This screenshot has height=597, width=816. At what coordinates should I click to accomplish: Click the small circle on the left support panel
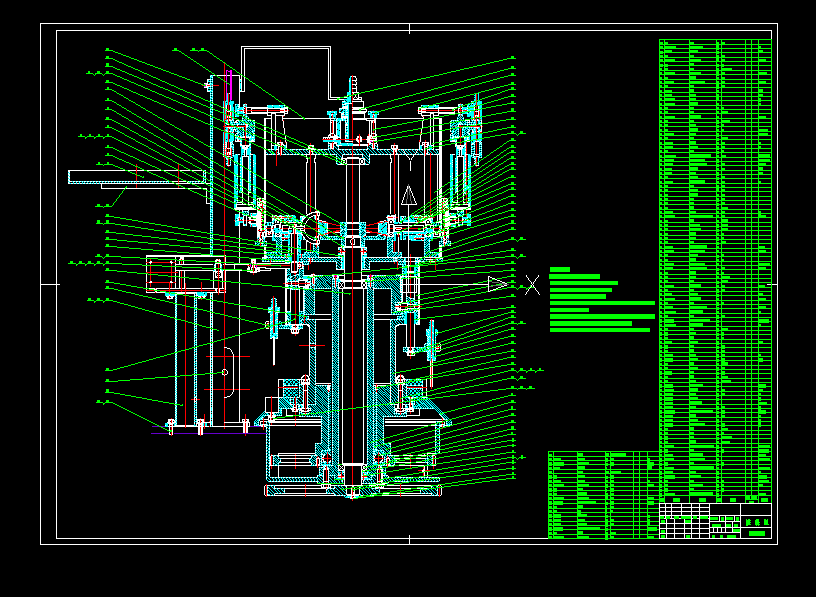coord(225,372)
